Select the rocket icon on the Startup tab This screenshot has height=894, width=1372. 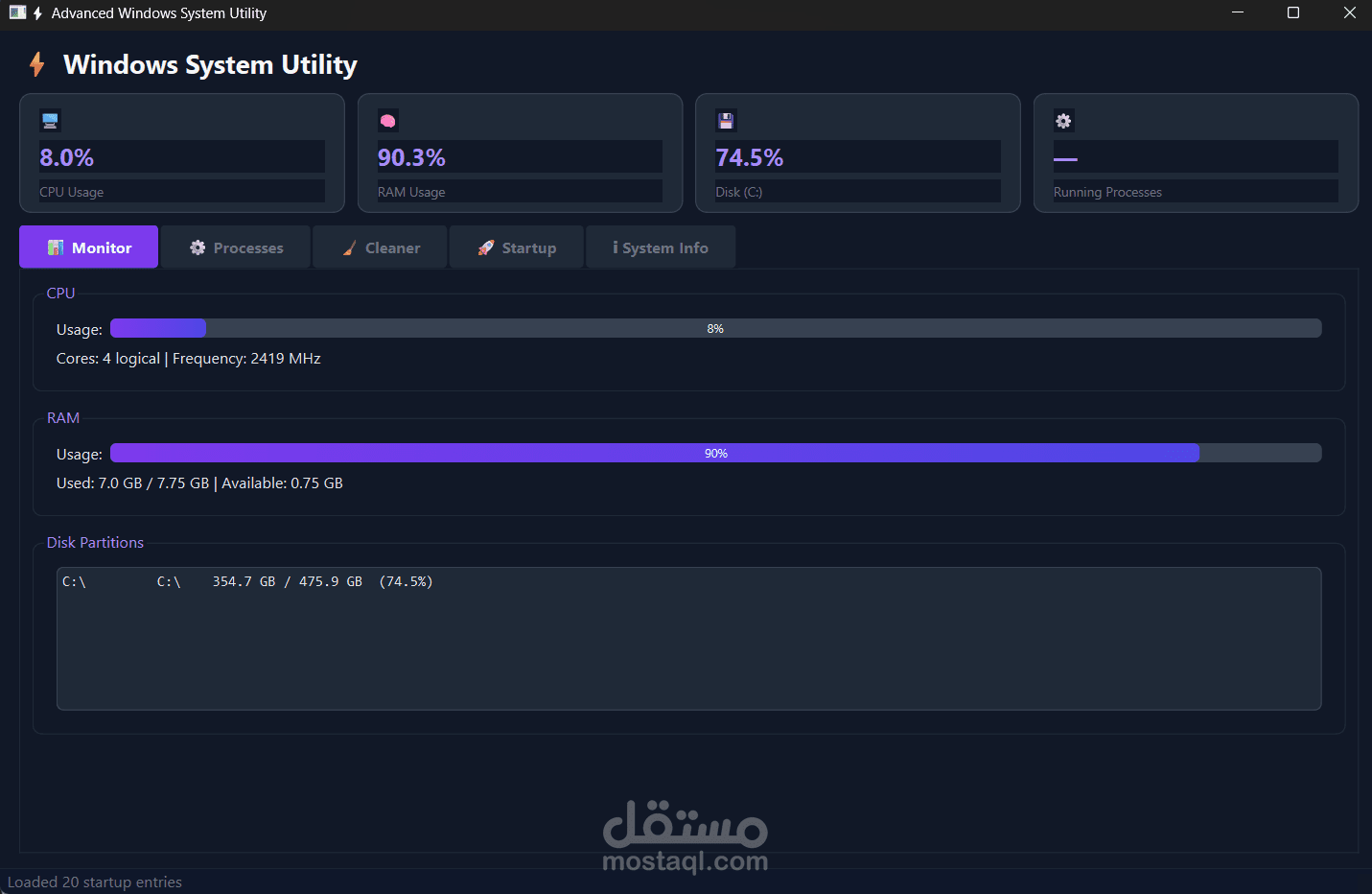[x=484, y=247]
